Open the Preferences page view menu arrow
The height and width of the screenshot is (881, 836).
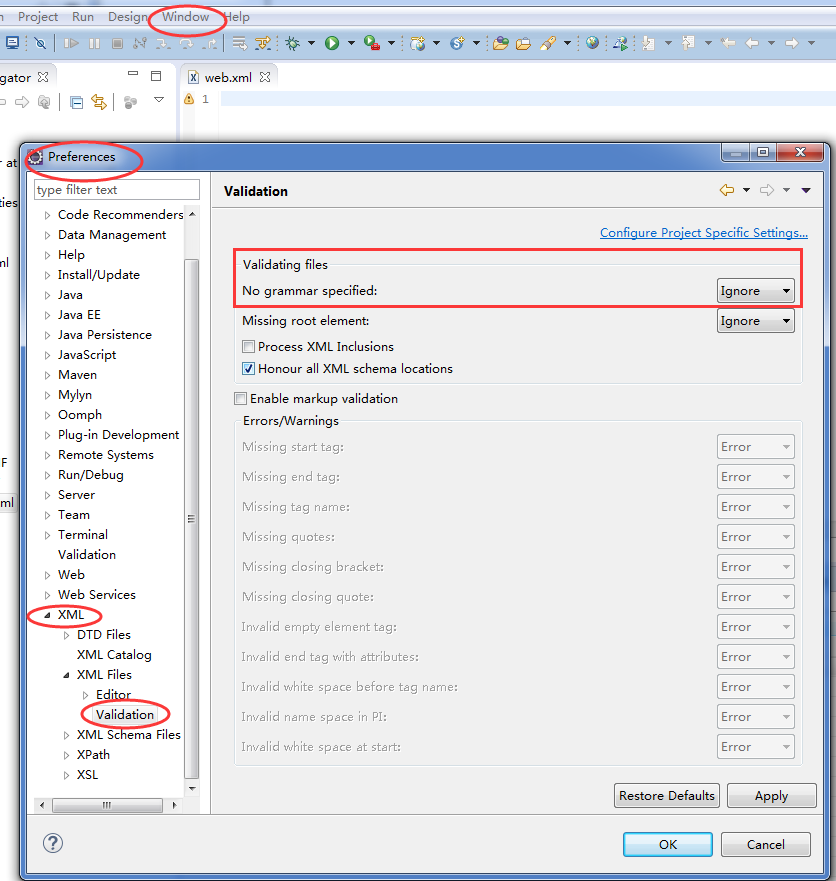tap(806, 190)
